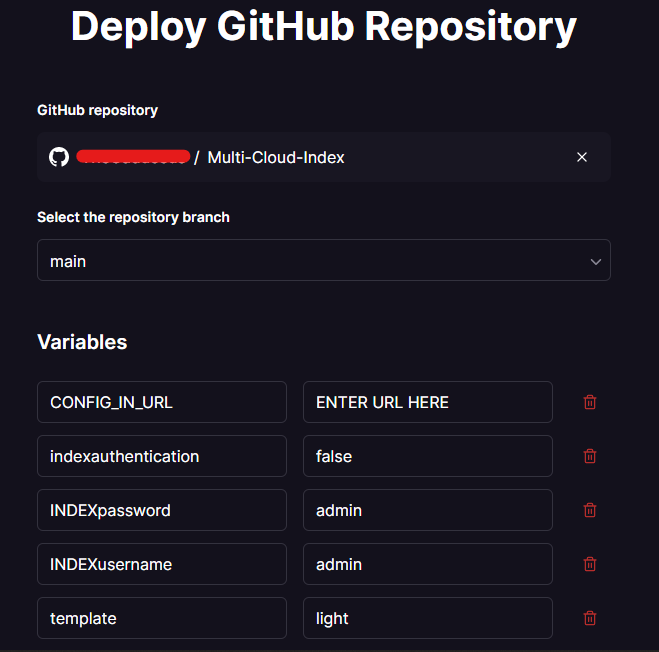Image resolution: width=659 pixels, height=652 pixels.
Task: Delete the INDEXusername variable
Action: [590, 564]
